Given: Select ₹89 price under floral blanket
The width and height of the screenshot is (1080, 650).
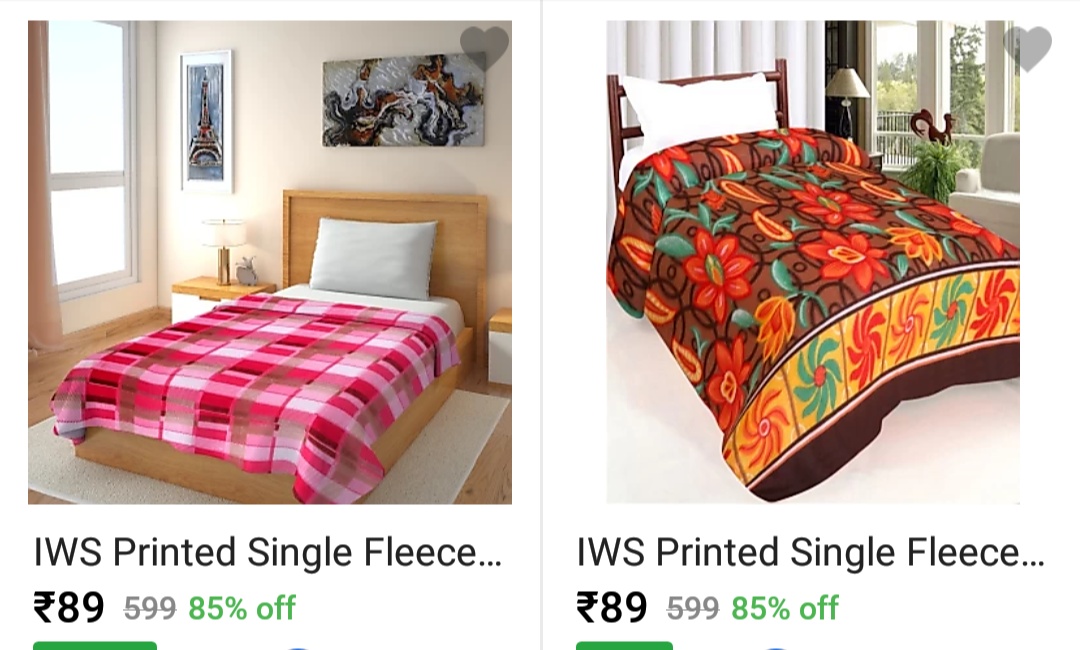Looking at the screenshot, I should [612, 607].
